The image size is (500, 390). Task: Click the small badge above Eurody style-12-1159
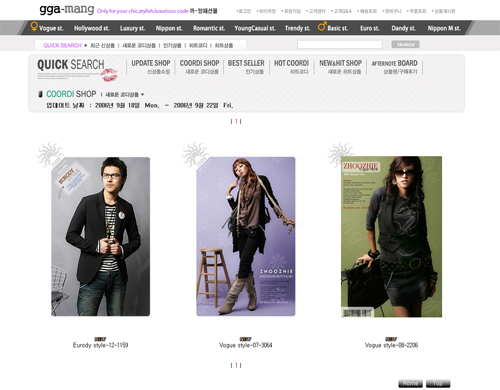click(x=100, y=339)
